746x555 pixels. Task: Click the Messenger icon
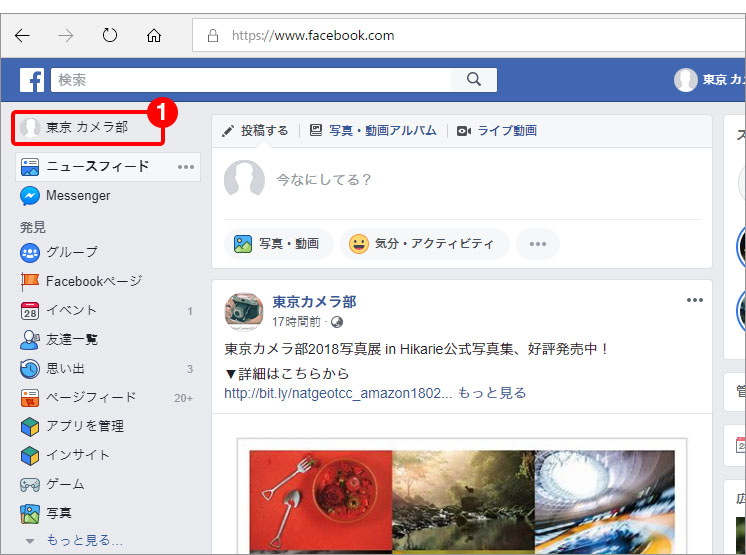pyautogui.click(x=29, y=195)
